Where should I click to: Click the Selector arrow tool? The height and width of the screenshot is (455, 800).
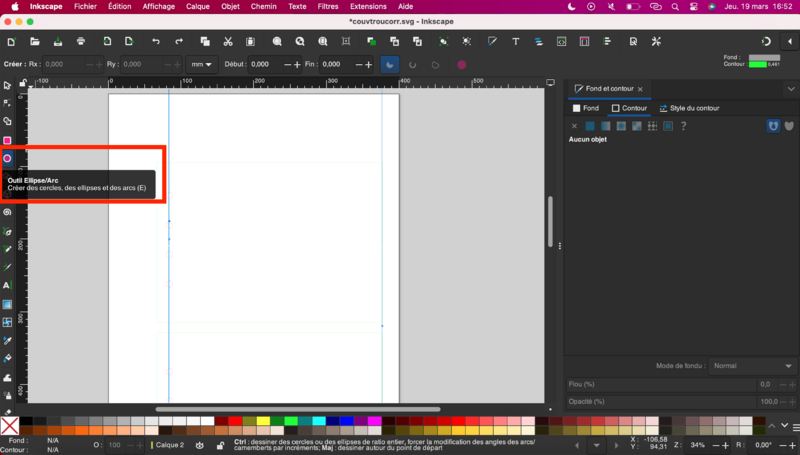coord(7,86)
